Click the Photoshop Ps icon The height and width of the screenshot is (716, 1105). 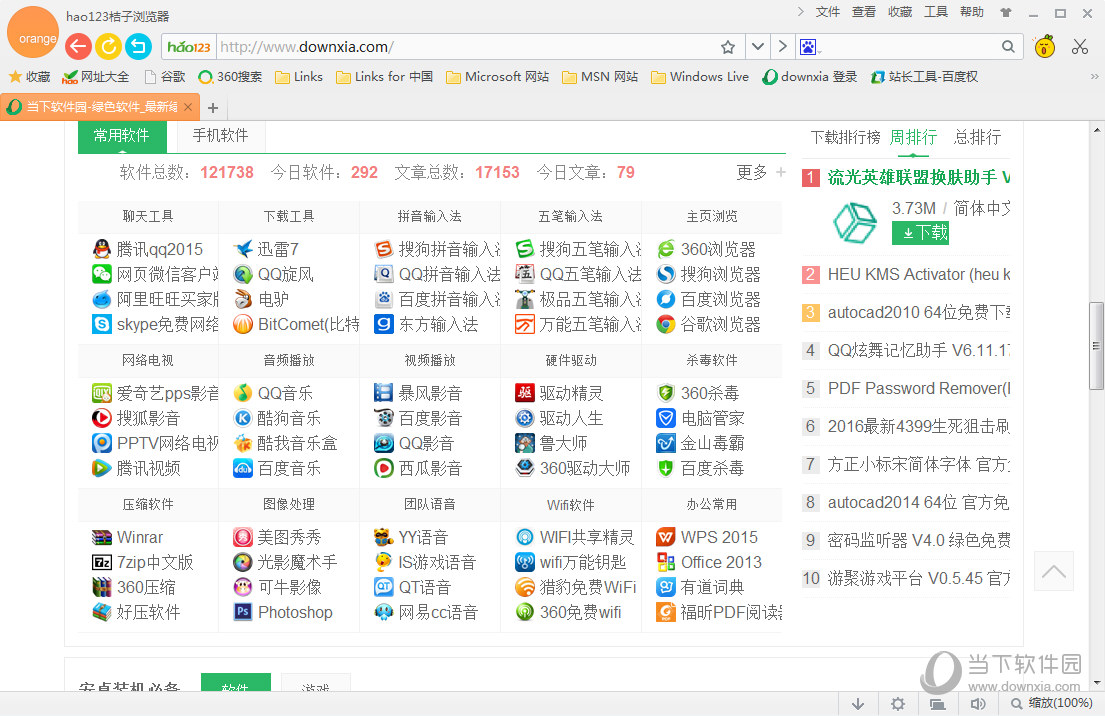coord(243,612)
